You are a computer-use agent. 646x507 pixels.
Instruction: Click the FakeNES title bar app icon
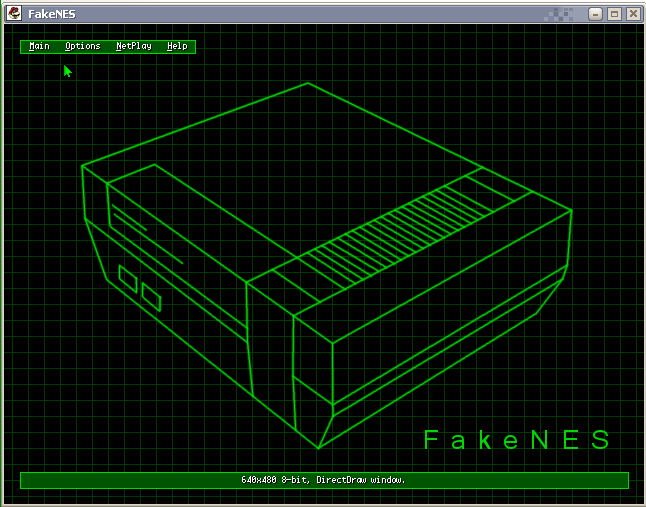coord(14,14)
